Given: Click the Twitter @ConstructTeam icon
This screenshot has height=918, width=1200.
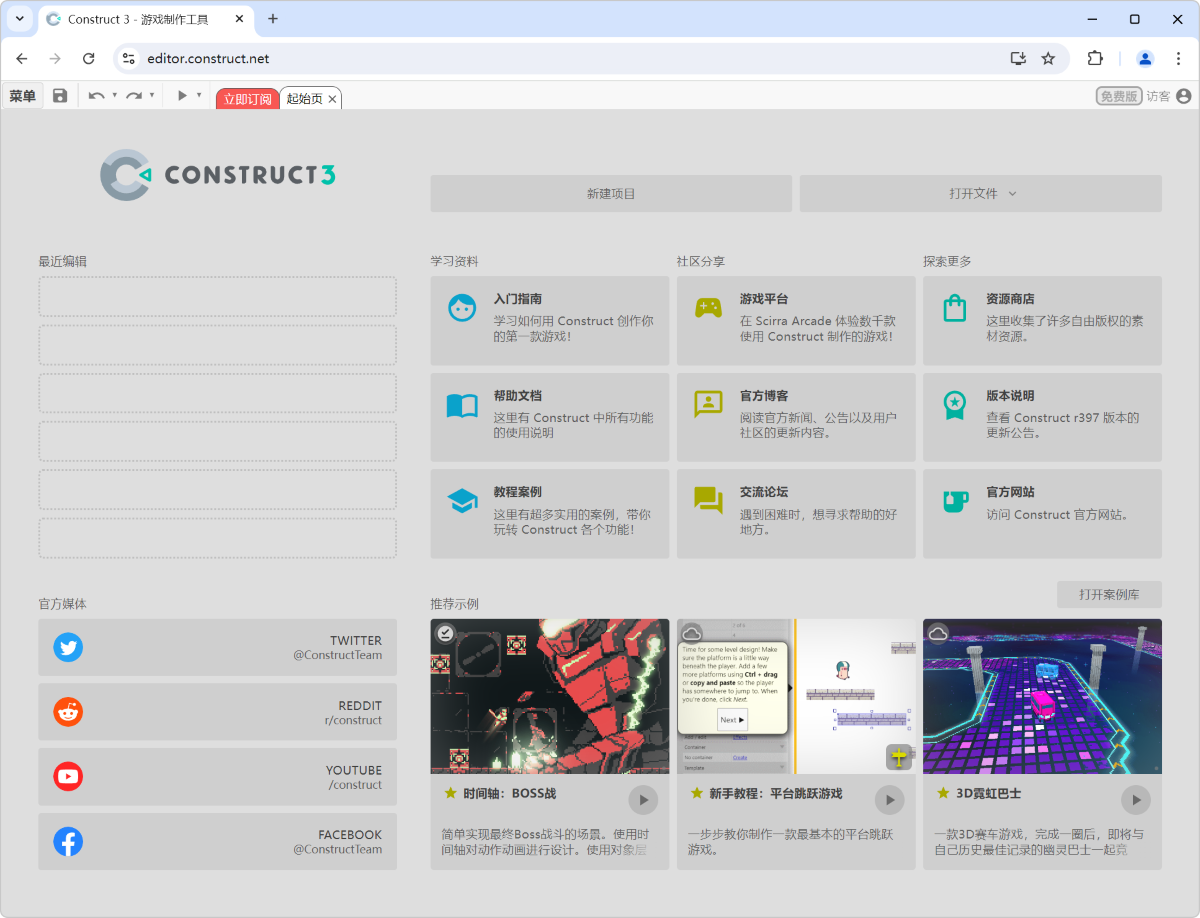Looking at the screenshot, I should [68, 647].
